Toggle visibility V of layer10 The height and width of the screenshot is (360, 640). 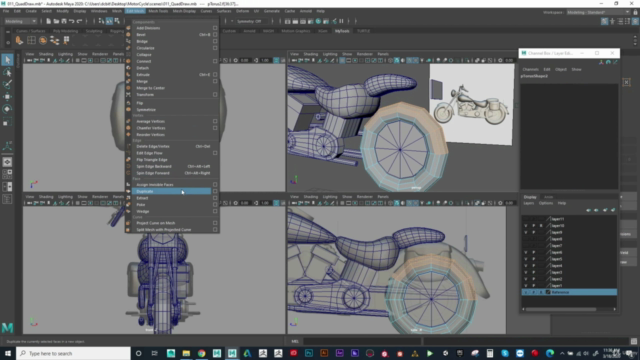point(526,226)
